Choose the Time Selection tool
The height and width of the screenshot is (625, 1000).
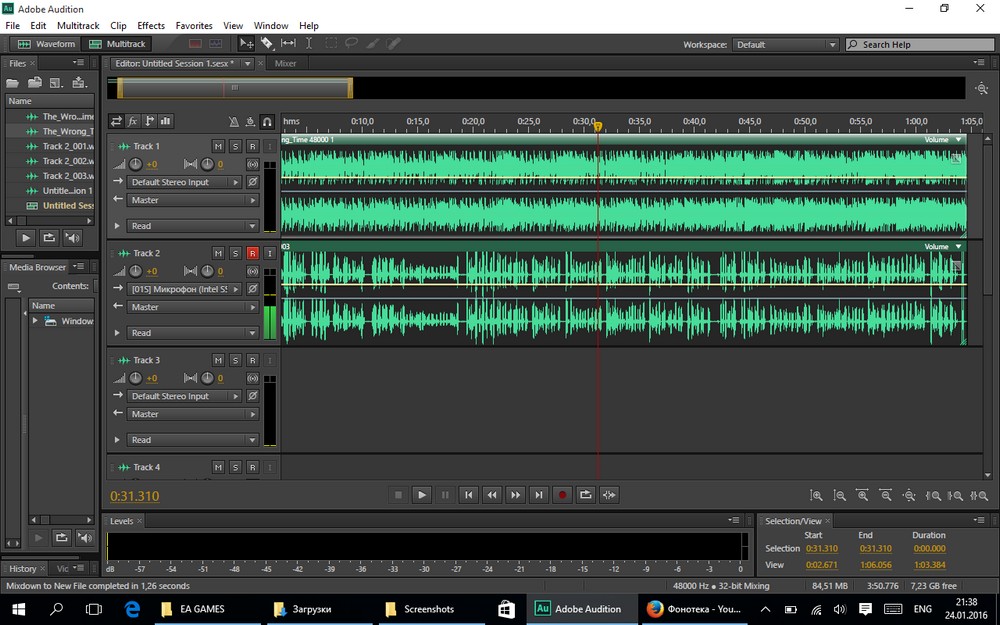309,44
